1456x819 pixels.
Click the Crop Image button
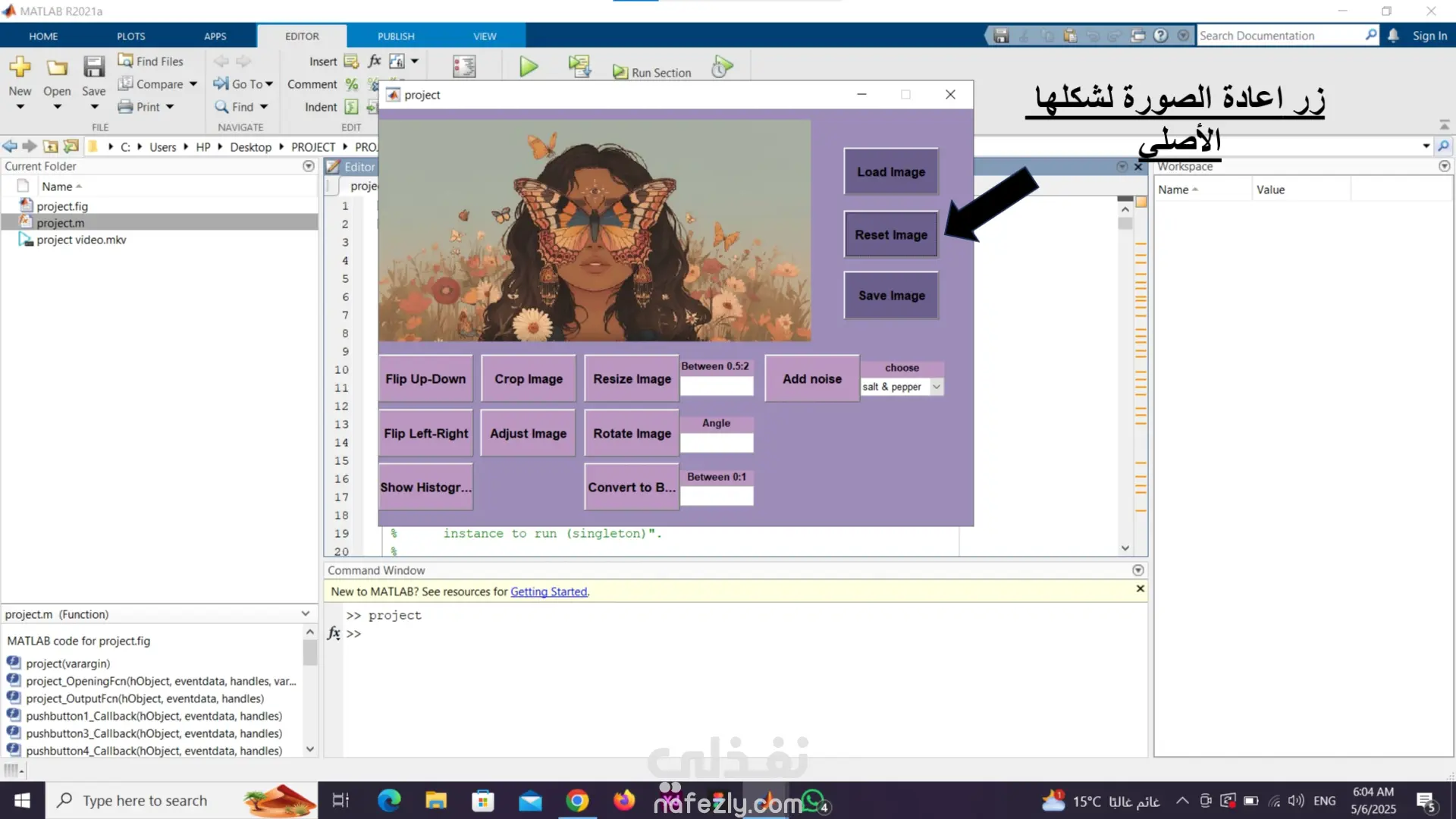pyautogui.click(x=529, y=379)
